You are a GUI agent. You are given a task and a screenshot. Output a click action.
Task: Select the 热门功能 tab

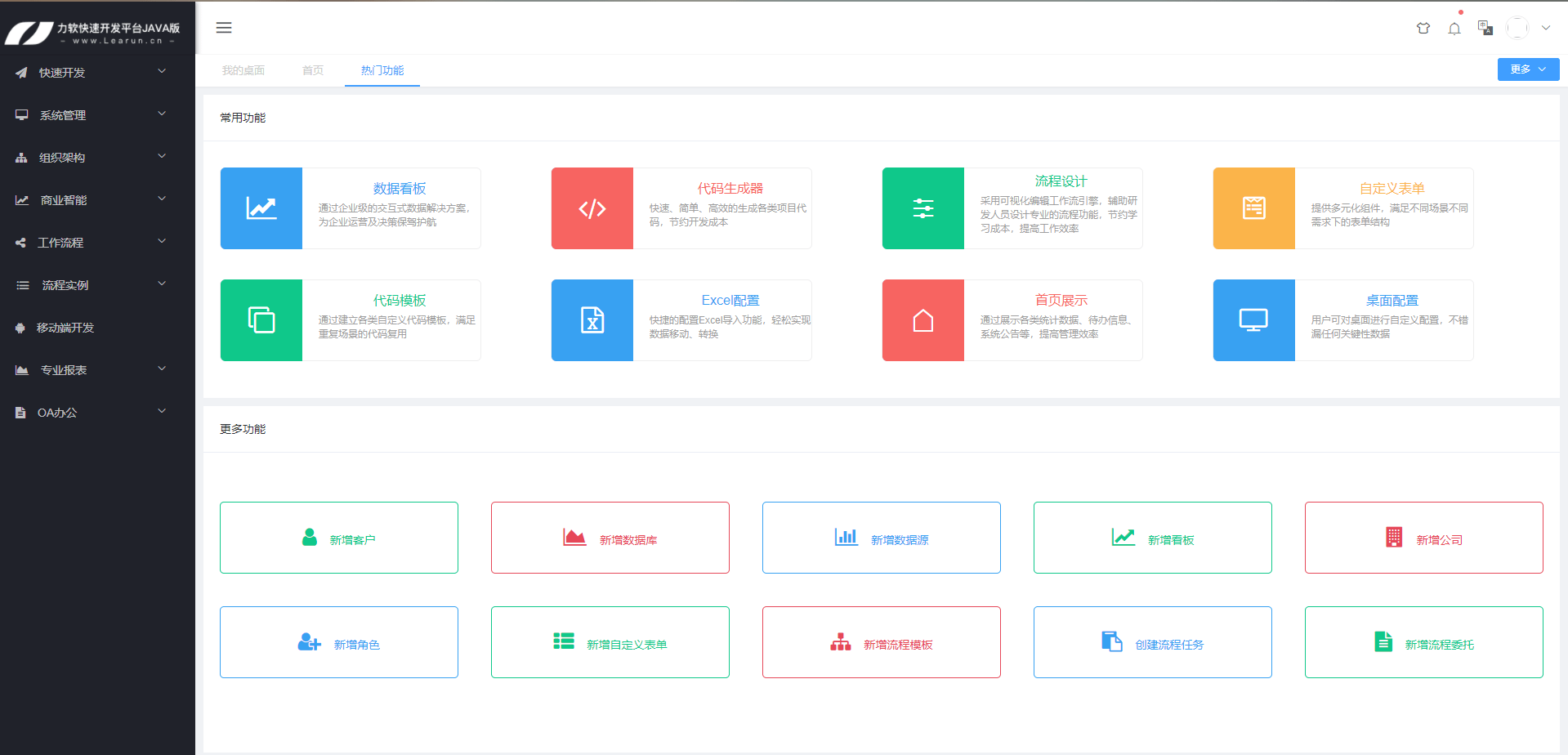pos(382,70)
